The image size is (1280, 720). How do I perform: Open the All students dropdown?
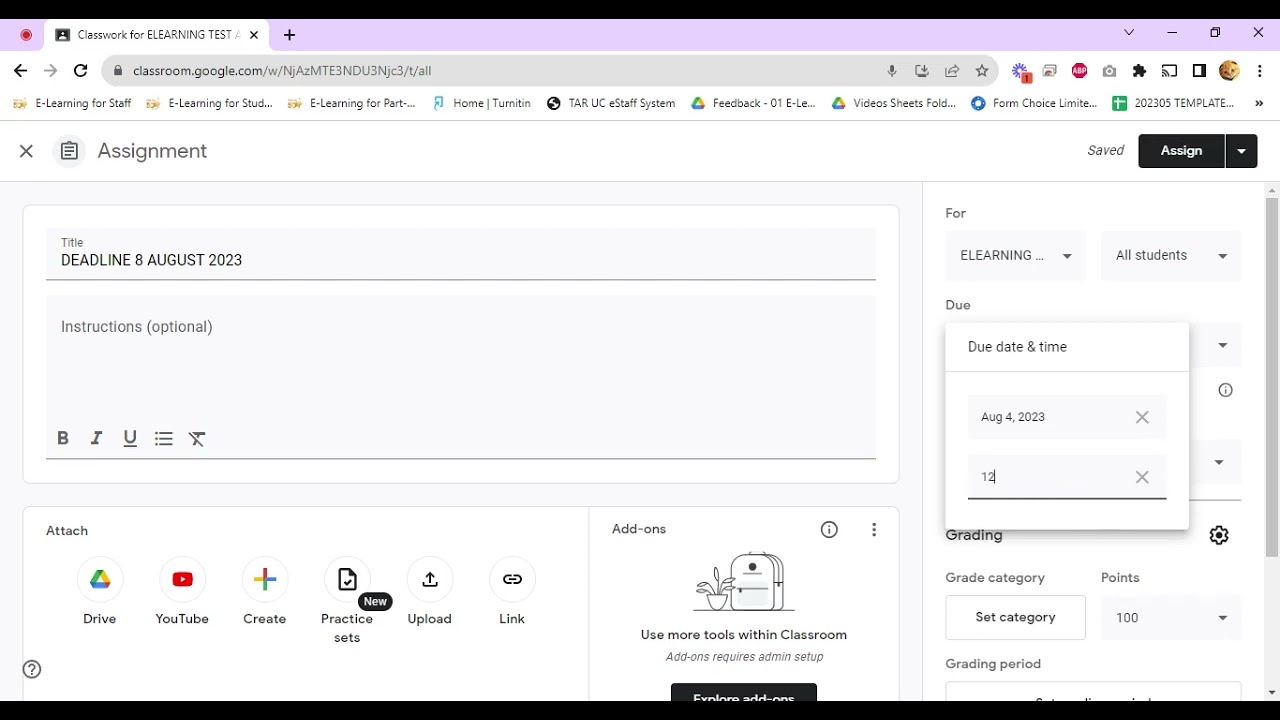pyautogui.click(x=1171, y=255)
